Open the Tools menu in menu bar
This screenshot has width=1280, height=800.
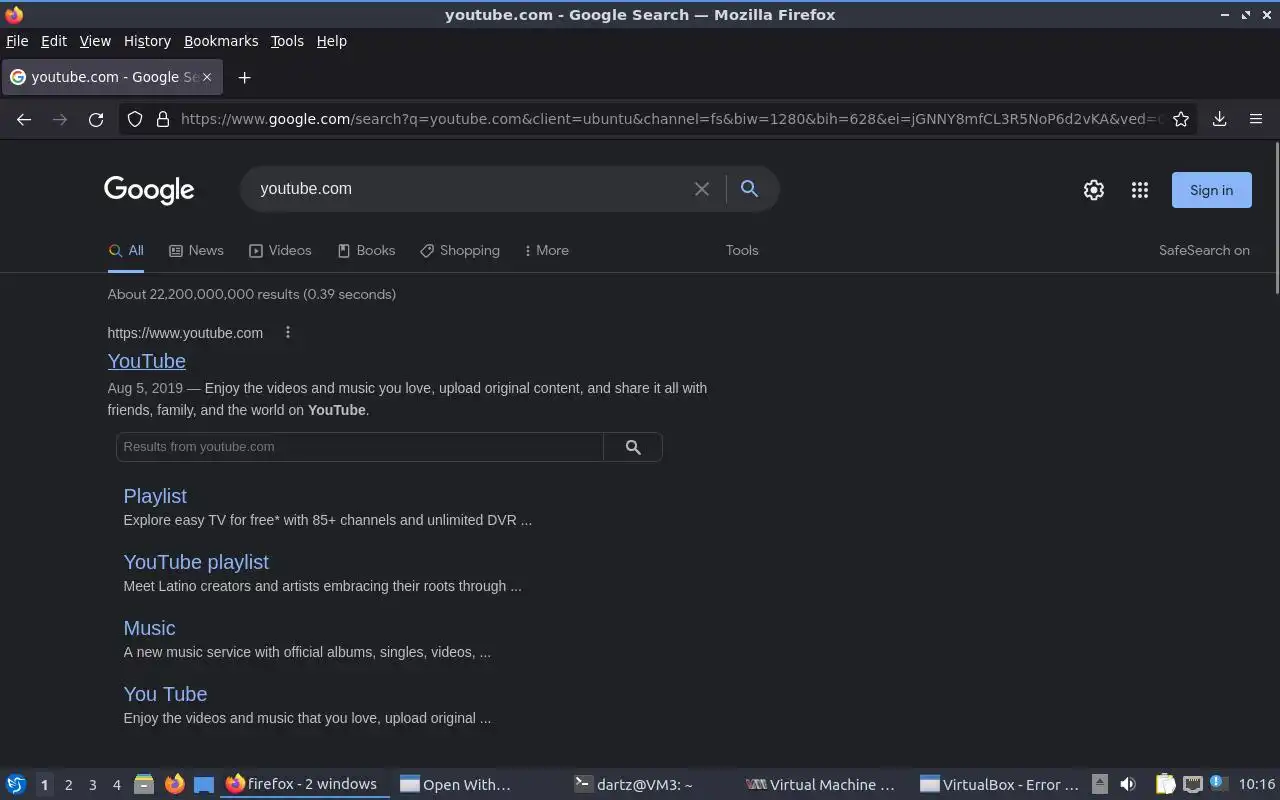[287, 41]
